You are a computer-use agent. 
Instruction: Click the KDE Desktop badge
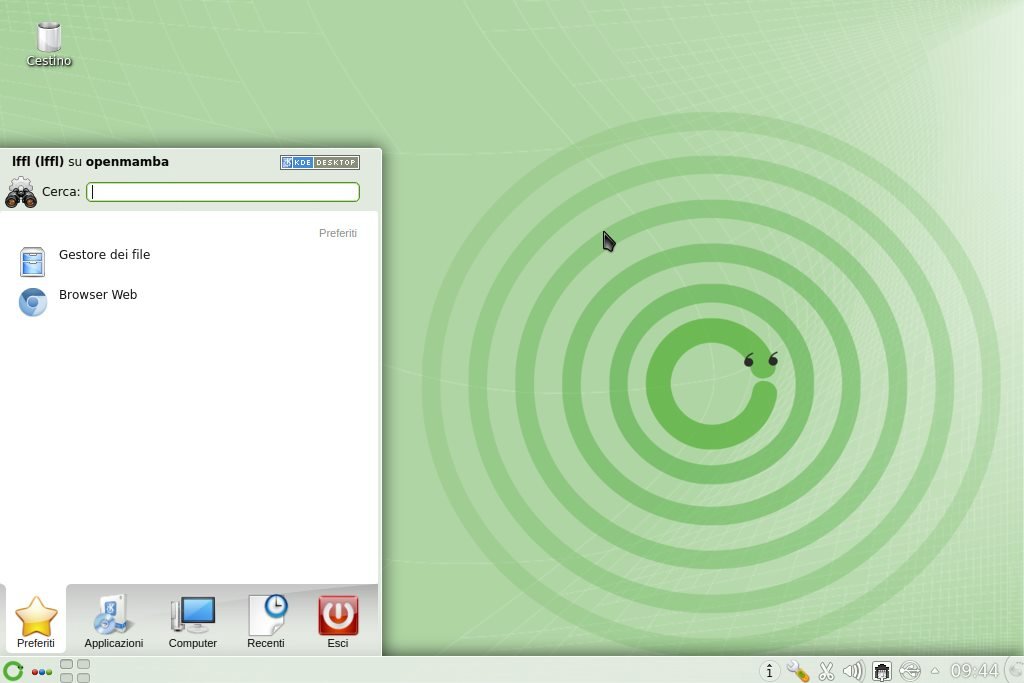[320, 162]
